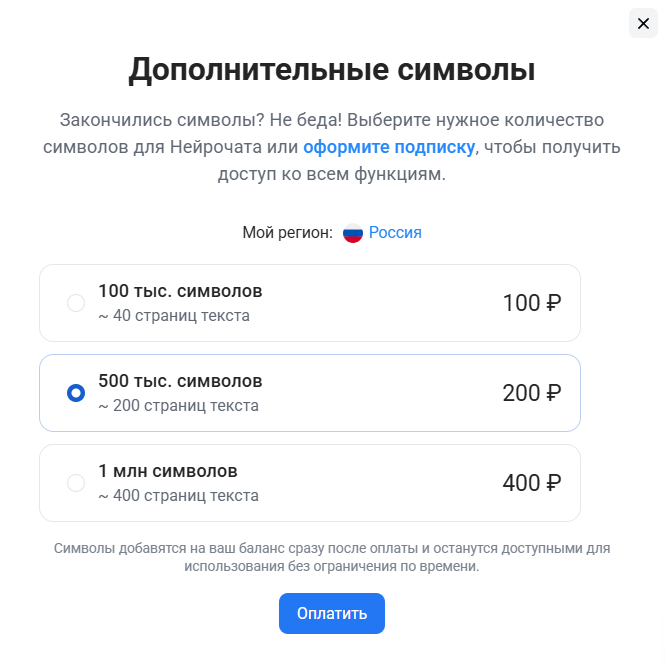Image resolution: width=665 pixels, height=665 pixels.
Task: Click the '500 тыс. символов' option title
Action: point(180,381)
